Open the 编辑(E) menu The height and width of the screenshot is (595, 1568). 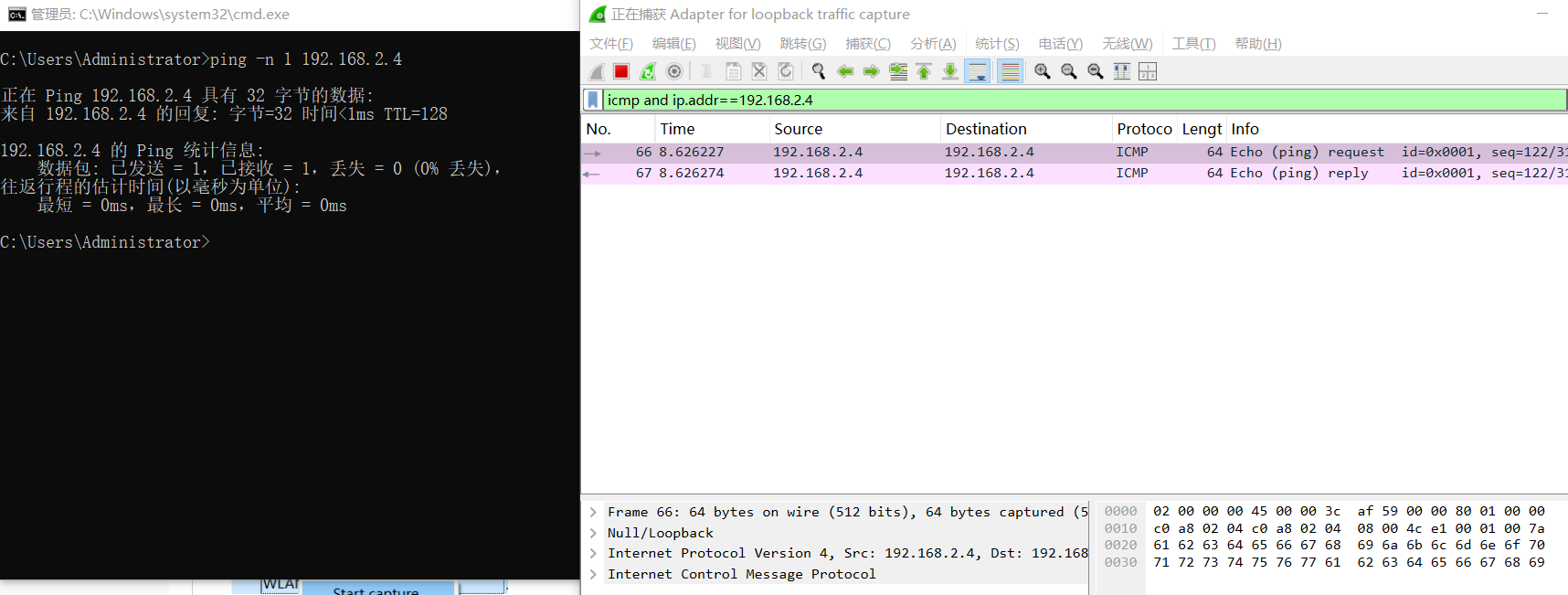pos(674,44)
